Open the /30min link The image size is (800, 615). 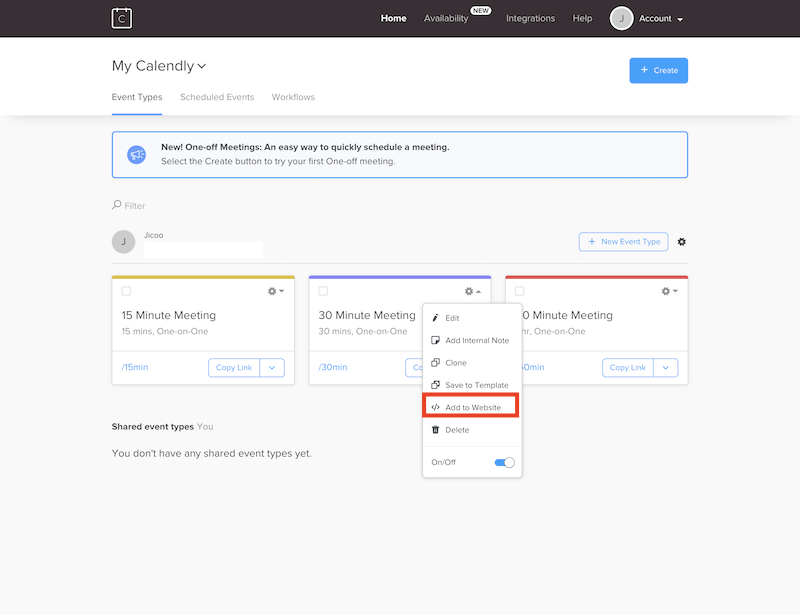coord(333,367)
